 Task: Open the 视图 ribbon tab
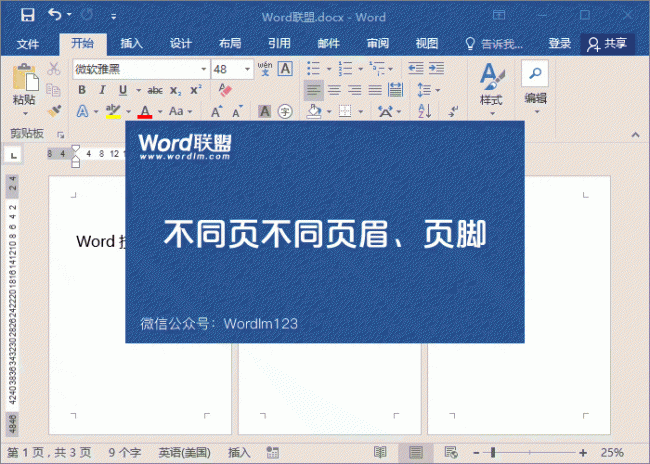tap(427, 43)
